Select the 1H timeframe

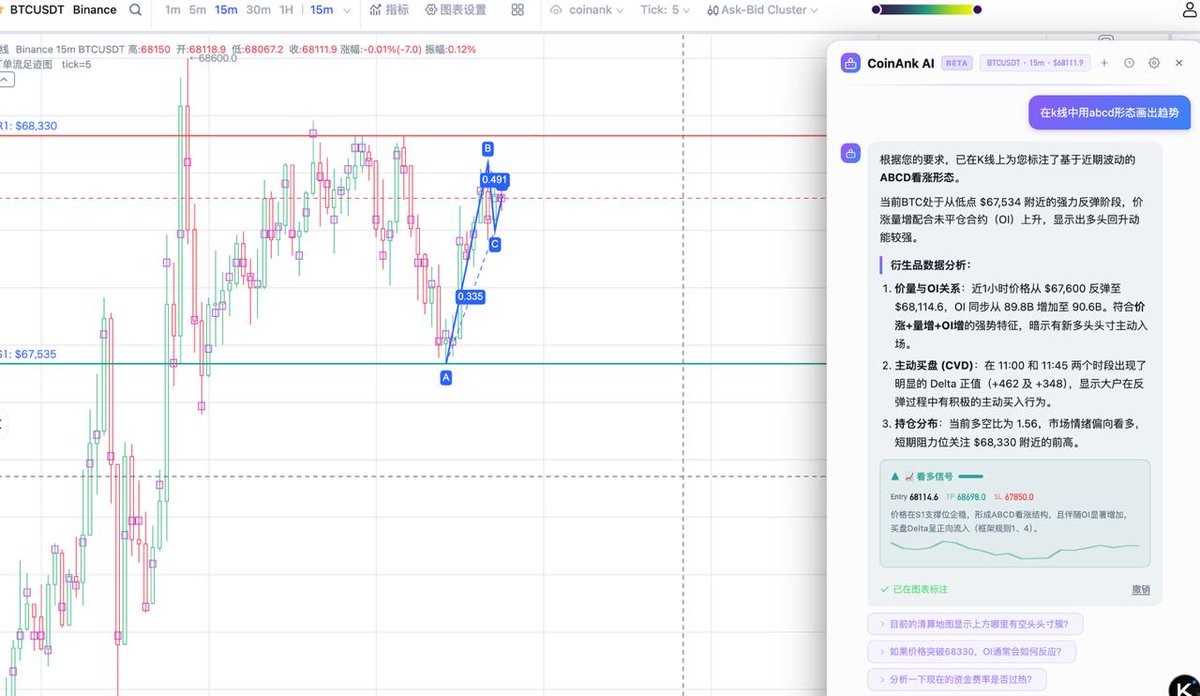[287, 10]
